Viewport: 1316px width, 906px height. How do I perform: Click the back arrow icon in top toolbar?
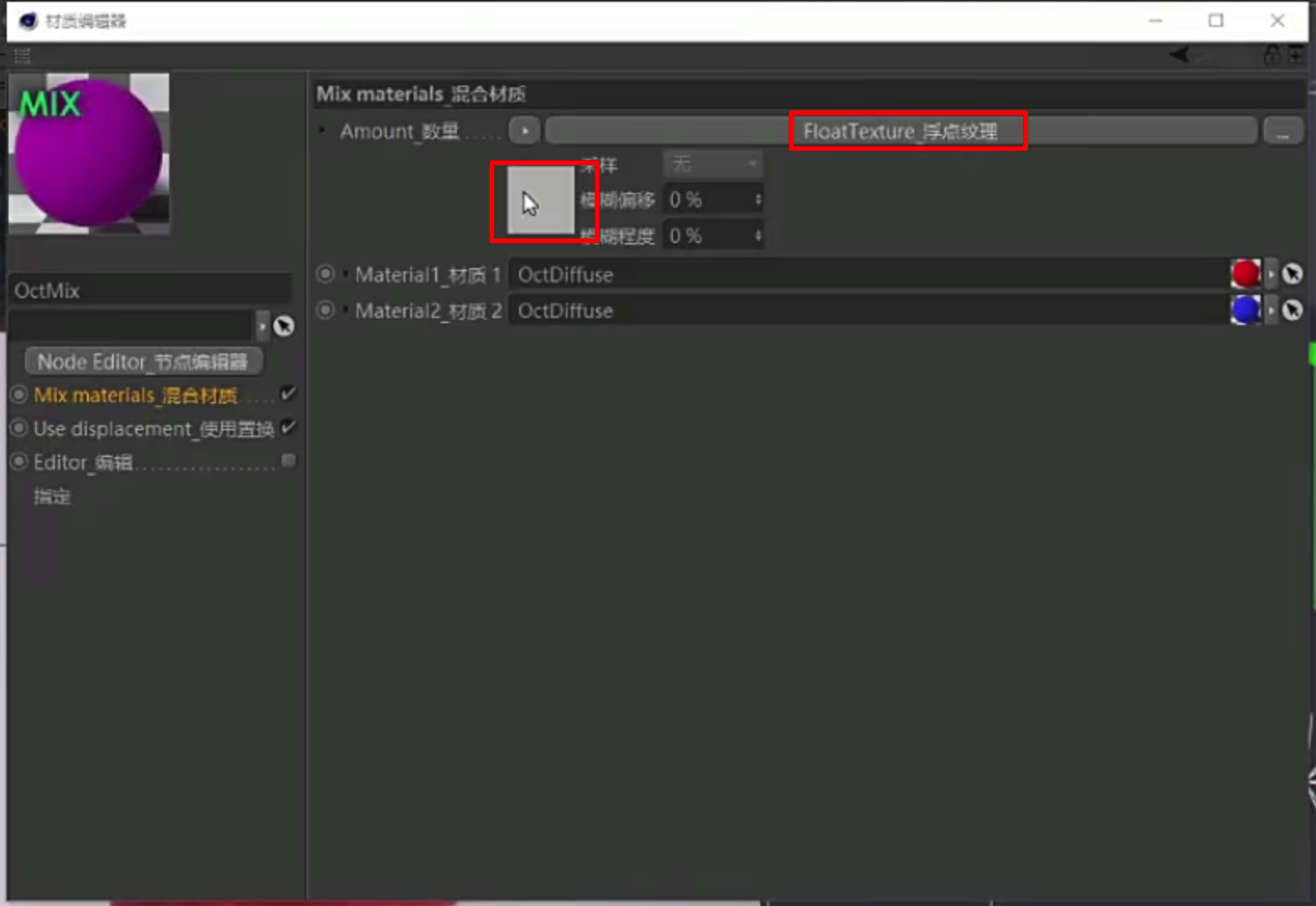point(1180,55)
